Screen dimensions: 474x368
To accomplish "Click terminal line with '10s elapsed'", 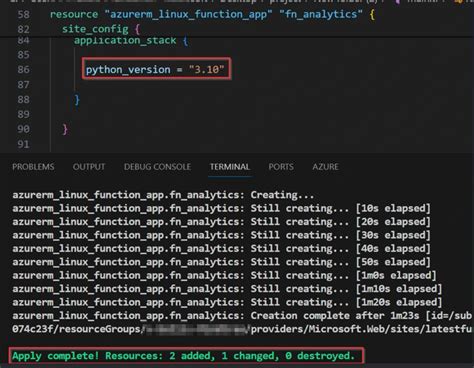I will pos(221,209).
